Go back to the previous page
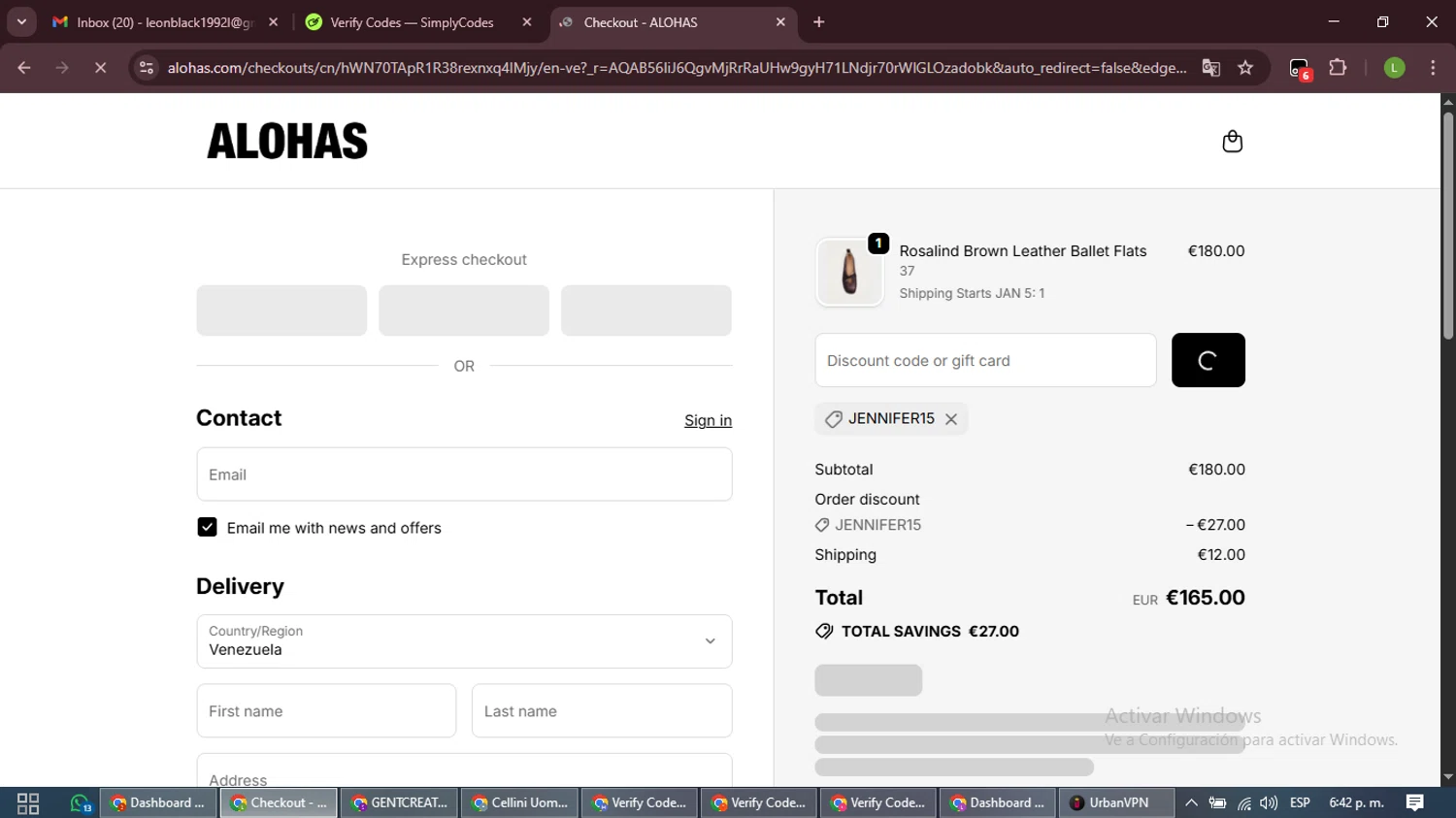1456x818 pixels. (24, 68)
